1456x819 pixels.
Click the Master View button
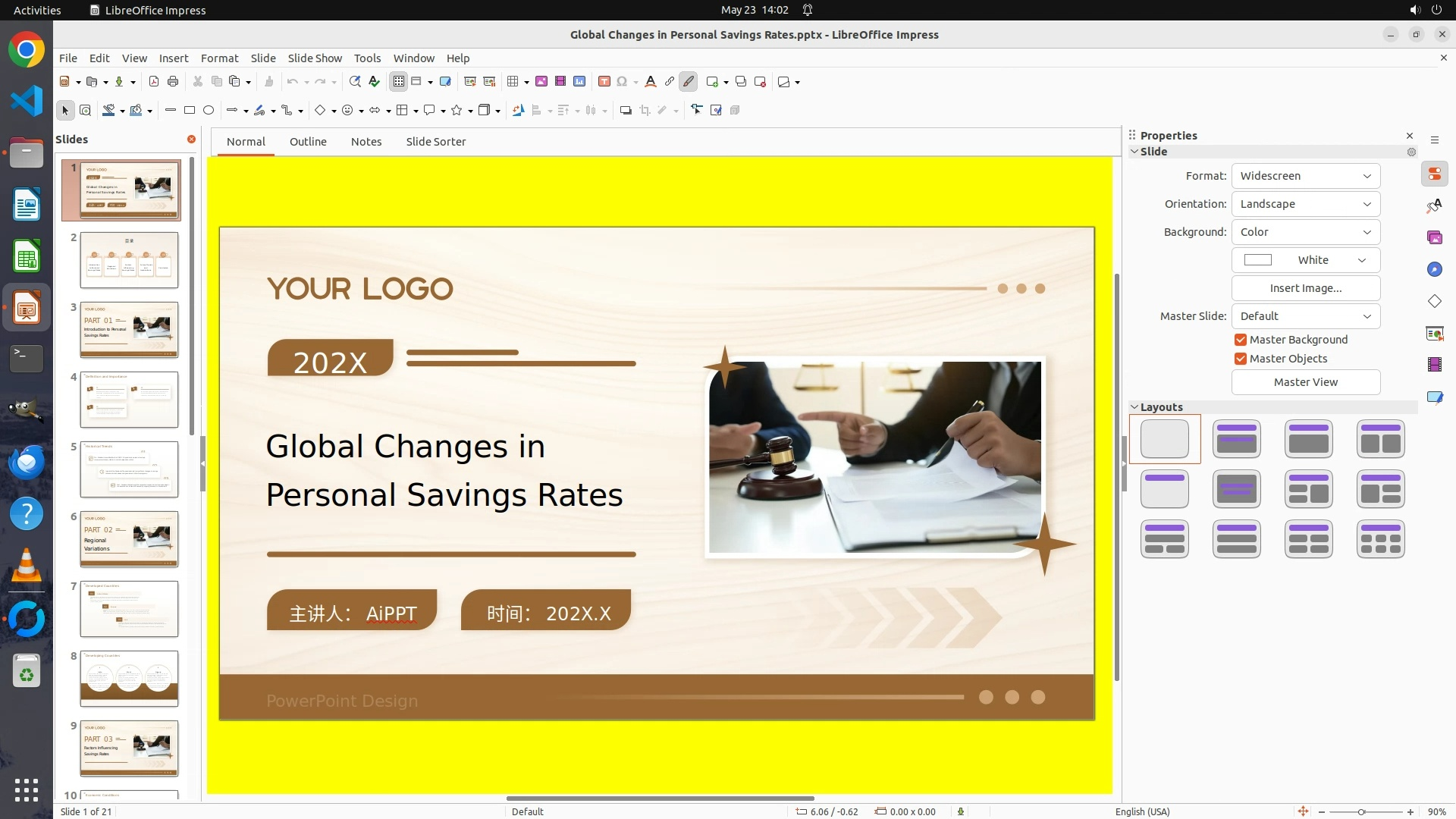click(x=1305, y=382)
